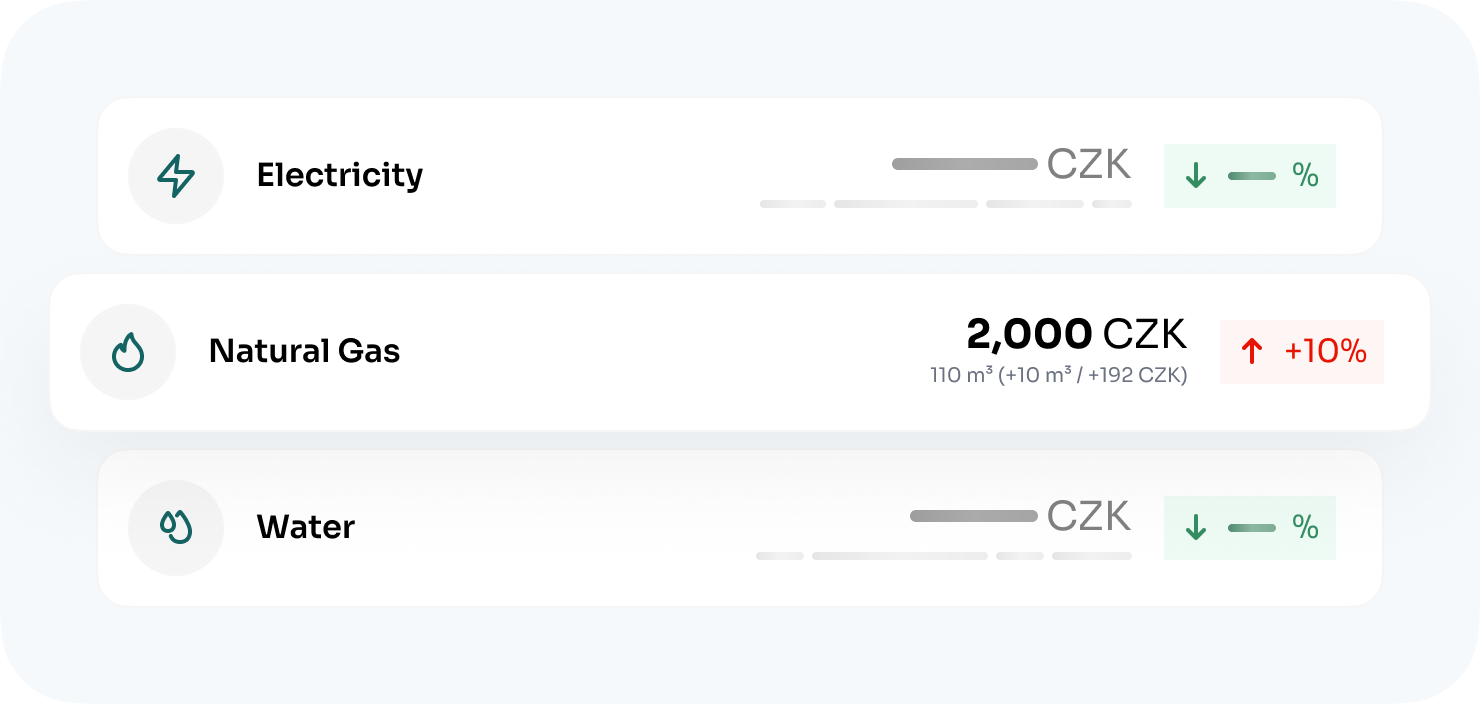Click the 110 m³ usage detail text
Screen dimensions: 1480x704
(1058, 377)
